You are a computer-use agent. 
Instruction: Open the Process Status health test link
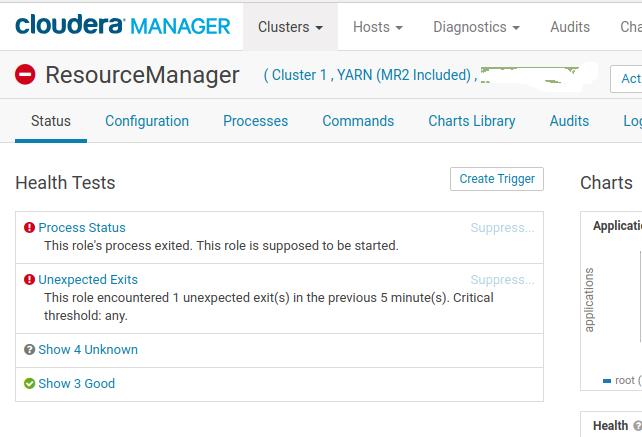tap(82, 228)
